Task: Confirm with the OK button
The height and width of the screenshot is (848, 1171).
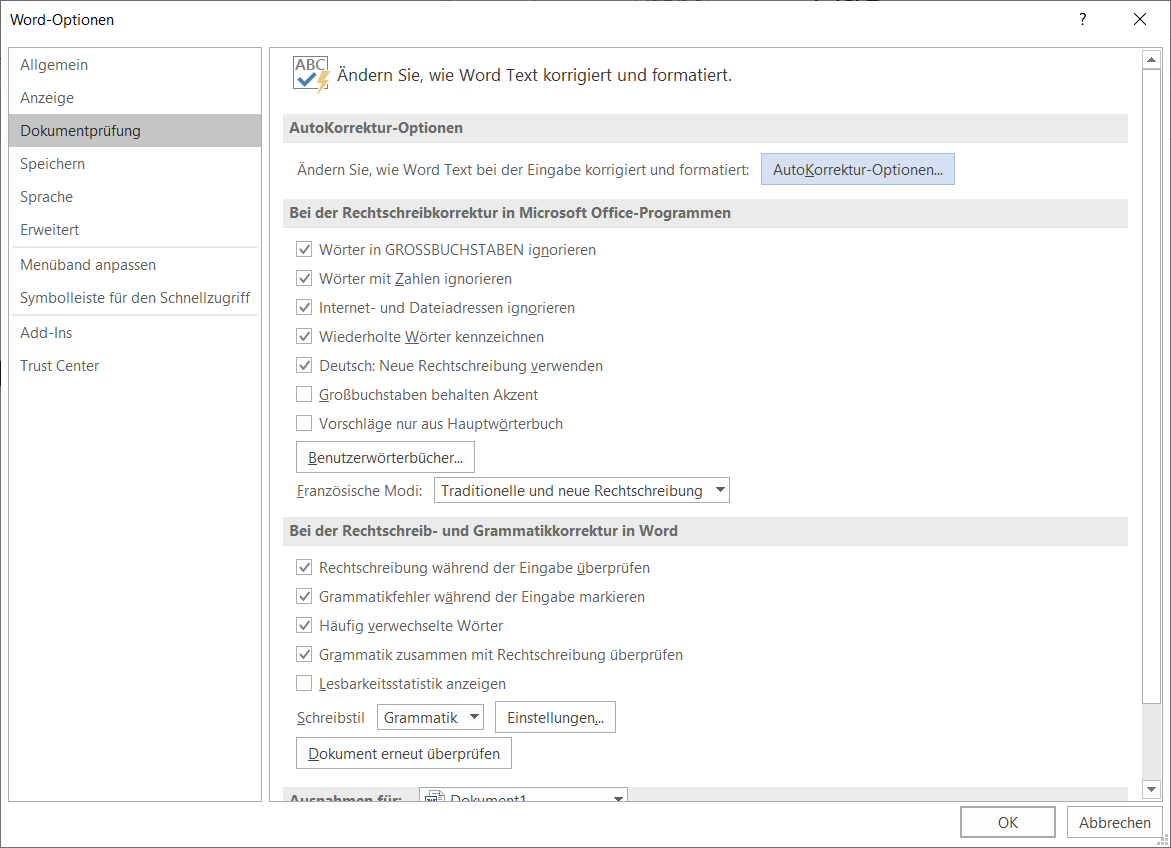Action: click(1007, 822)
